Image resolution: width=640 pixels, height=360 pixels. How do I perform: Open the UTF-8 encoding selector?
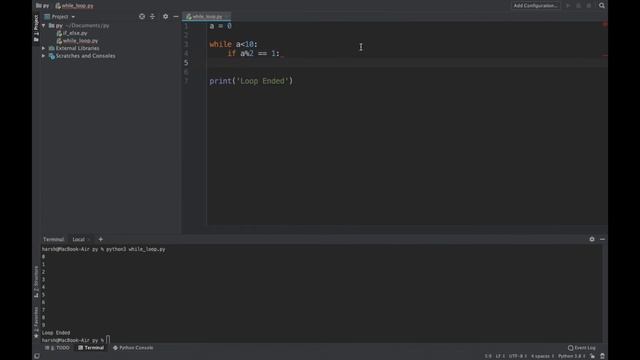point(518,356)
